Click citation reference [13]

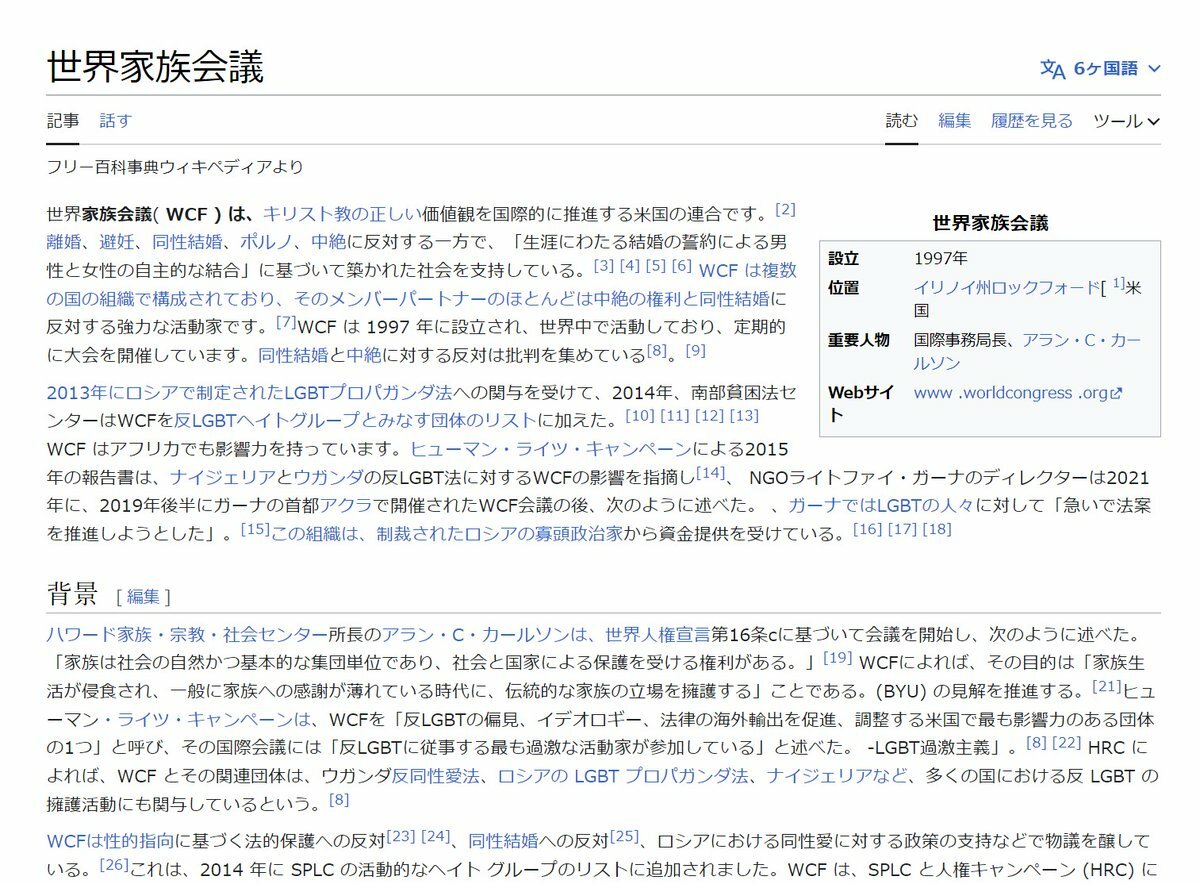[x=745, y=416]
